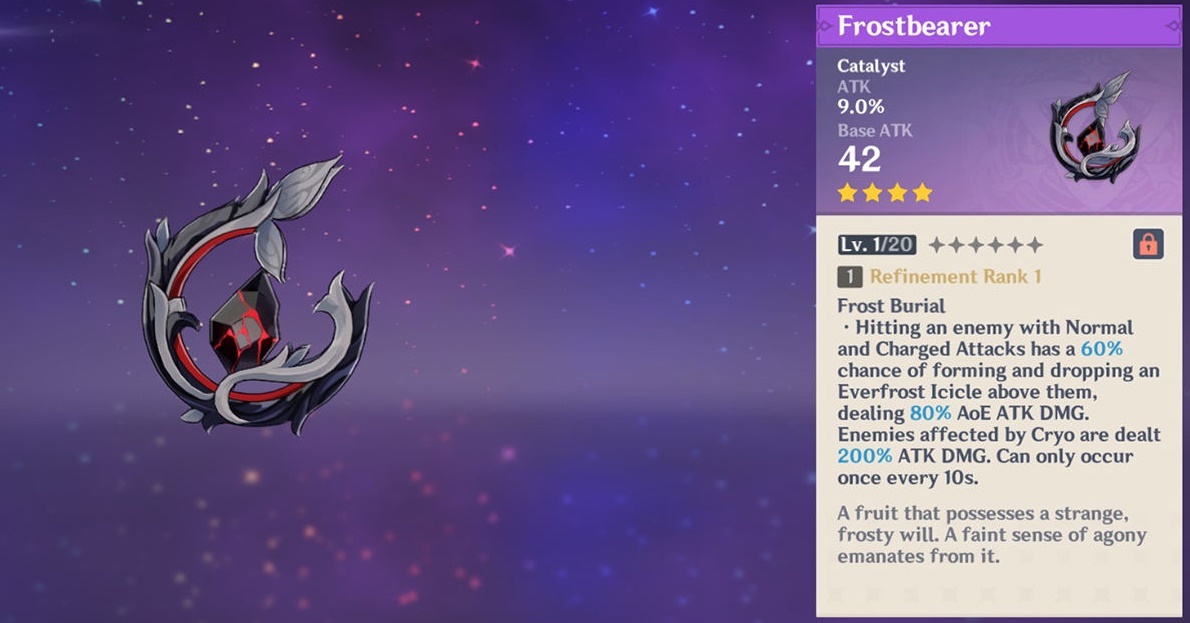Click the large Frostbearer catalyst artwork
Screen dimensions: 1190x623
click(256, 295)
